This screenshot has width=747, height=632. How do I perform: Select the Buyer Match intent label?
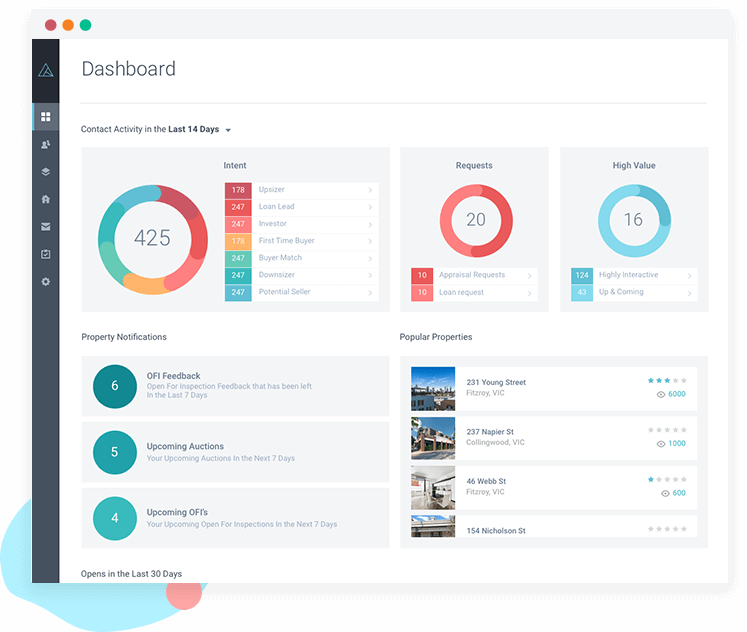click(x=280, y=258)
